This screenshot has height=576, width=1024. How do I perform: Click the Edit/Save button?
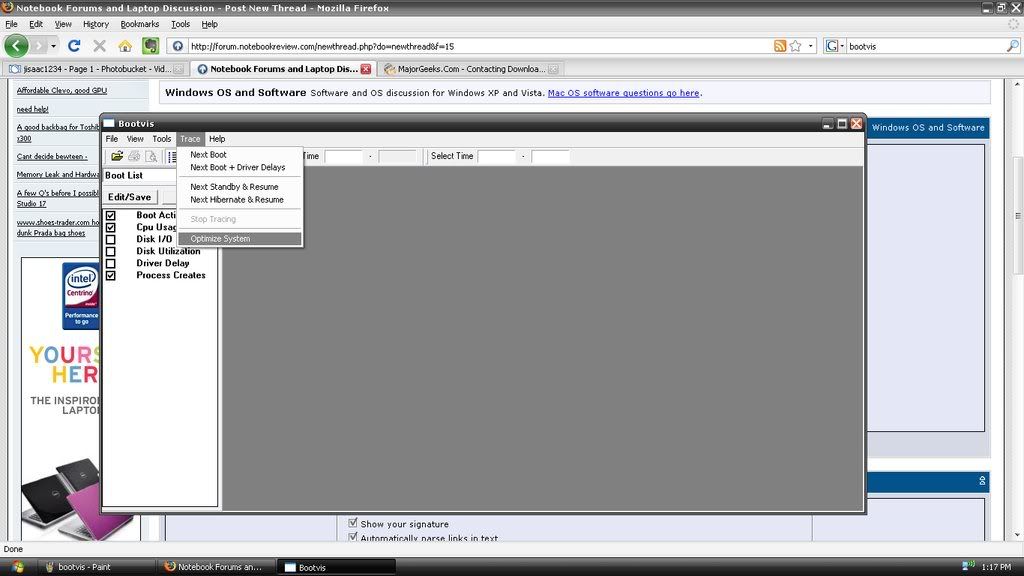[x=129, y=197]
